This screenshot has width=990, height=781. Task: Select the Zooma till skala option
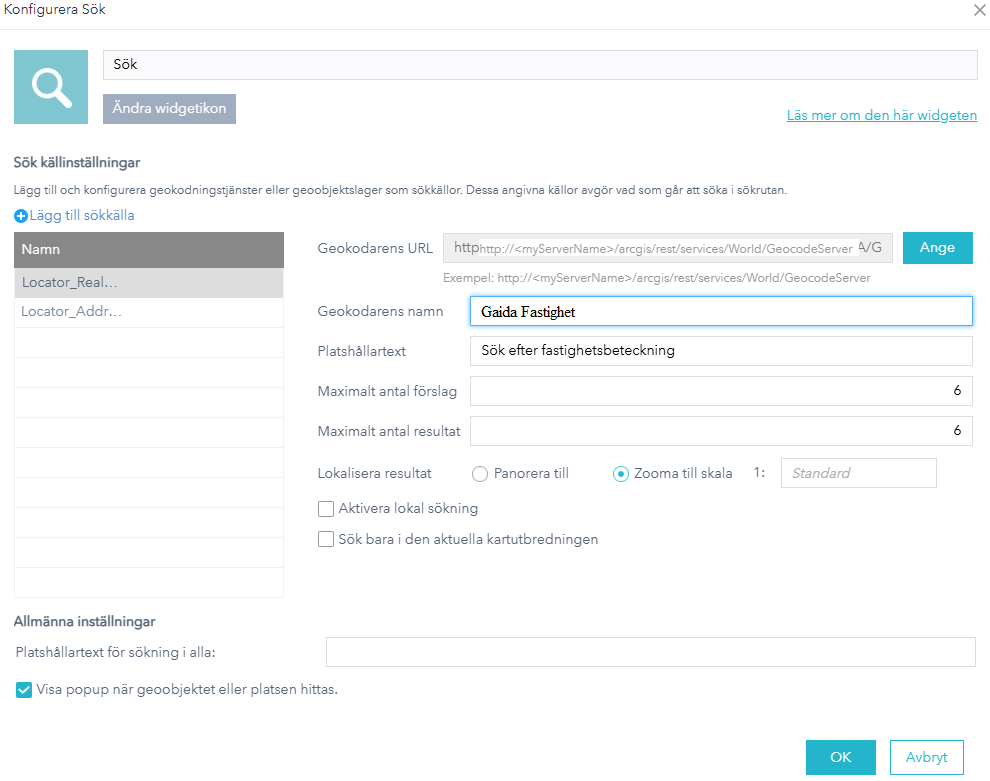click(620, 474)
